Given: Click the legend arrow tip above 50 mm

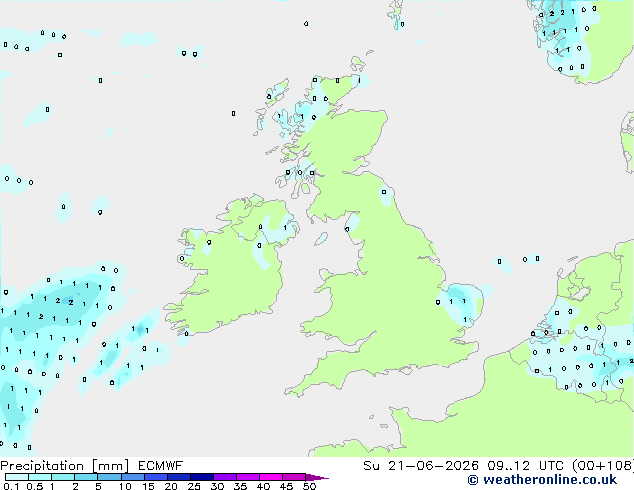Looking at the screenshot, I should 317,477.
